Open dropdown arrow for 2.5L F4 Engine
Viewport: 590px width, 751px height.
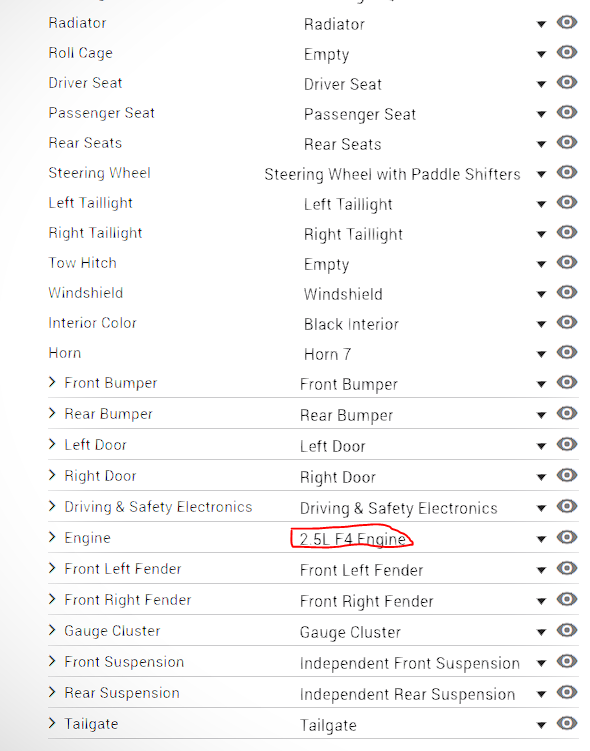(x=541, y=539)
